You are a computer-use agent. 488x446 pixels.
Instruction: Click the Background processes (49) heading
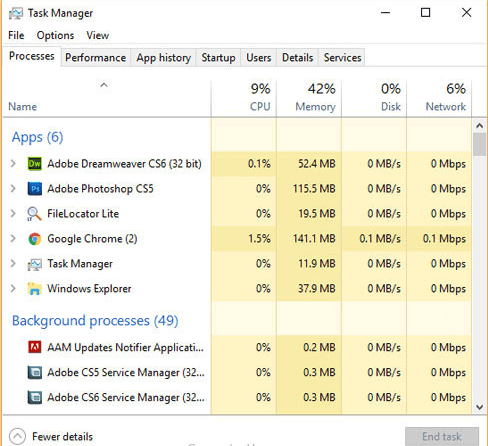(95, 321)
